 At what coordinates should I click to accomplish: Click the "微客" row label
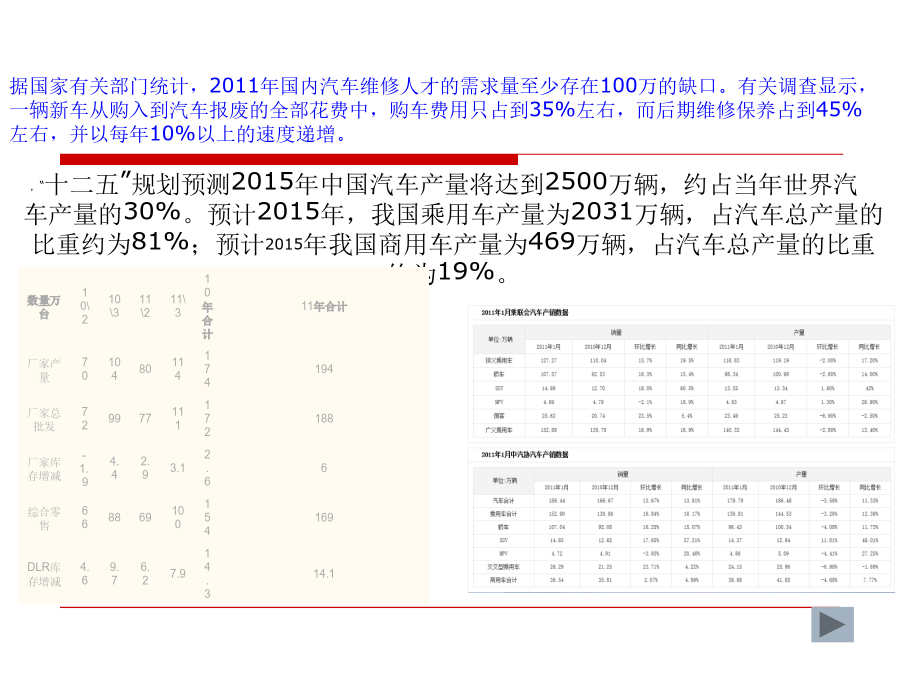[x=499, y=416]
